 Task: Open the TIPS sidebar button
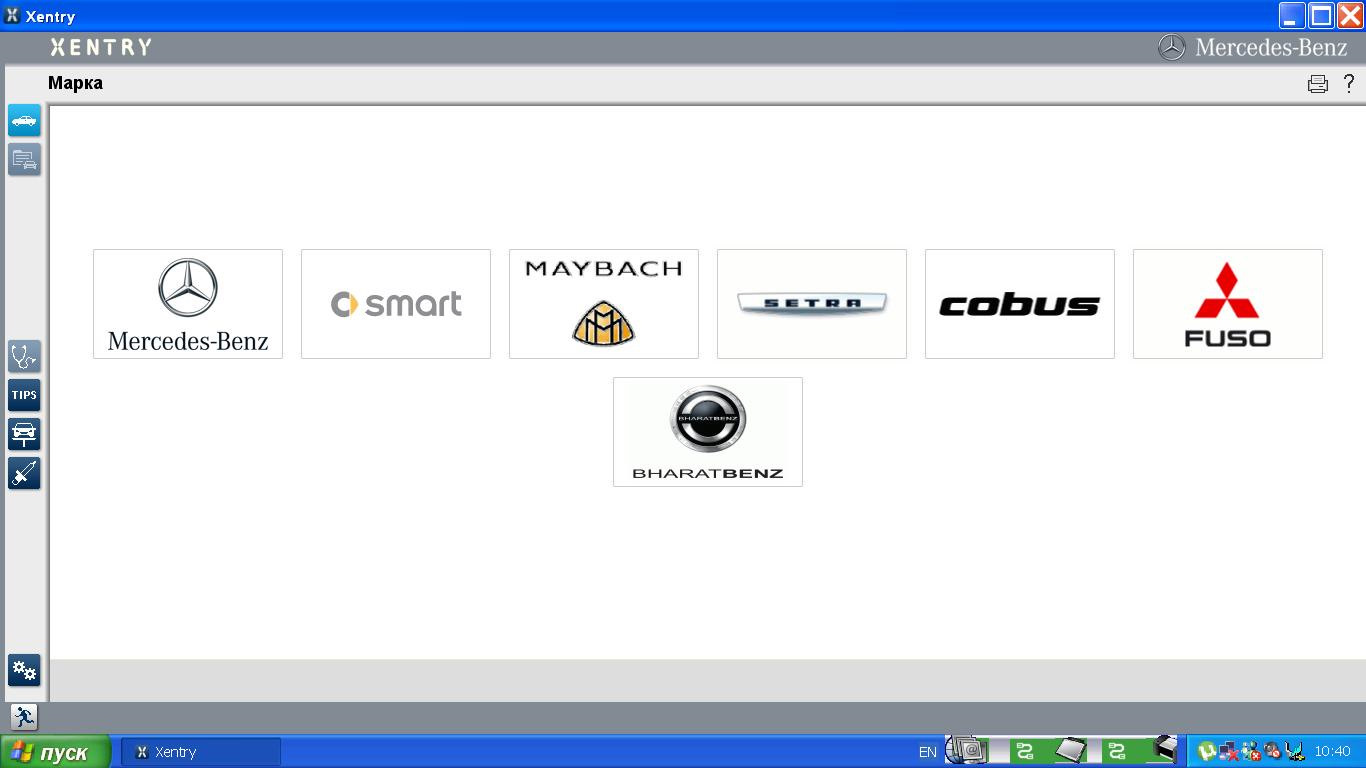[x=24, y=395]
